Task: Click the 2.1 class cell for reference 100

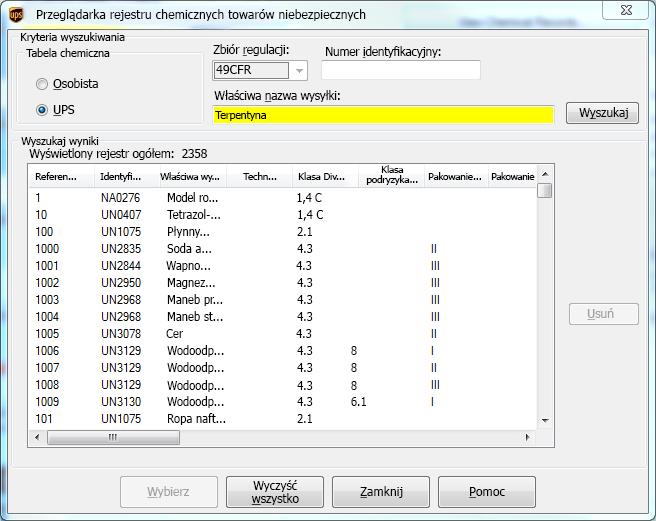Action: pyautogui.click(x=305, y=232)
